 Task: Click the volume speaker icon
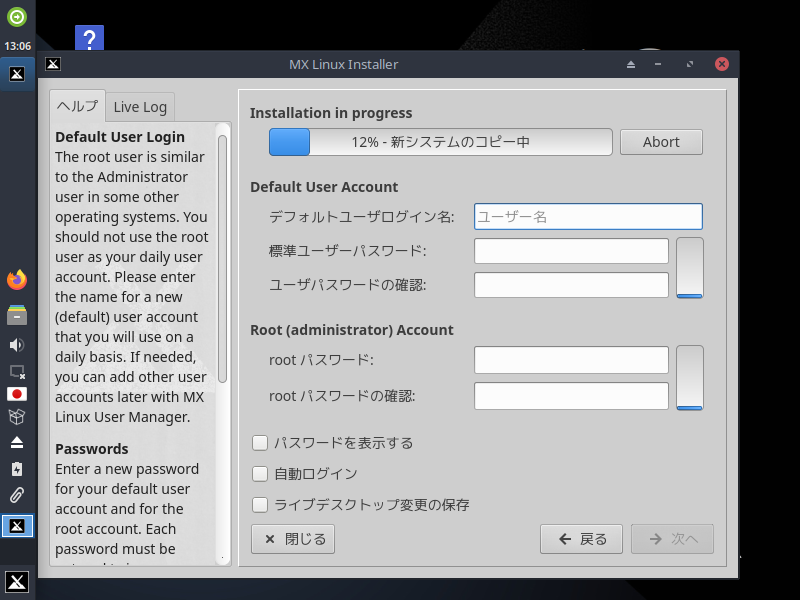[x=17, y=345]
